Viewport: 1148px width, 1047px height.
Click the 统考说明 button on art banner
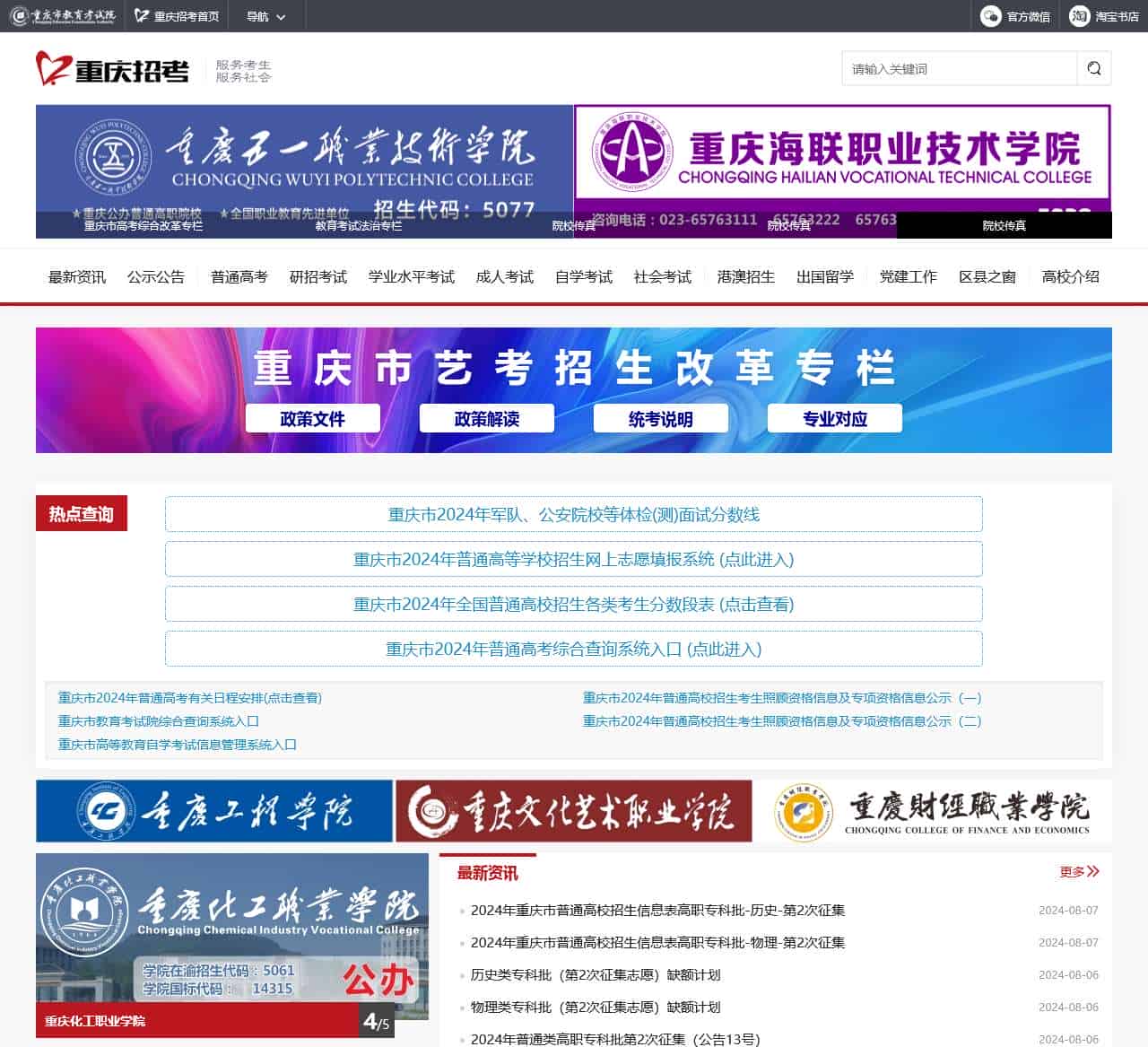[661, 419]
